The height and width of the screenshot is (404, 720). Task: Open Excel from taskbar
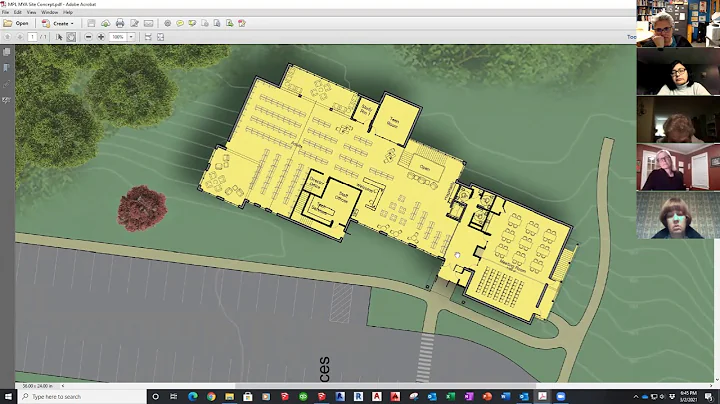pos(450,396)
